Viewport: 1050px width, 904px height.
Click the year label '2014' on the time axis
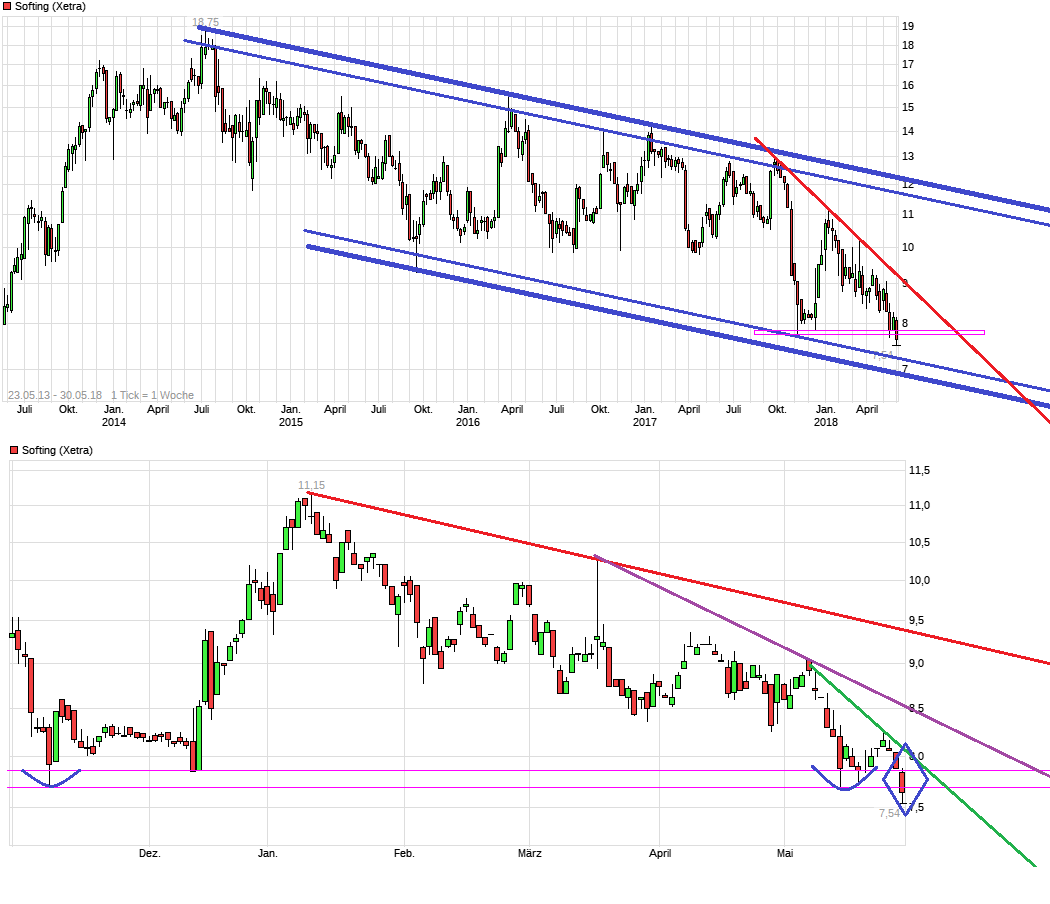click(114, 422)
